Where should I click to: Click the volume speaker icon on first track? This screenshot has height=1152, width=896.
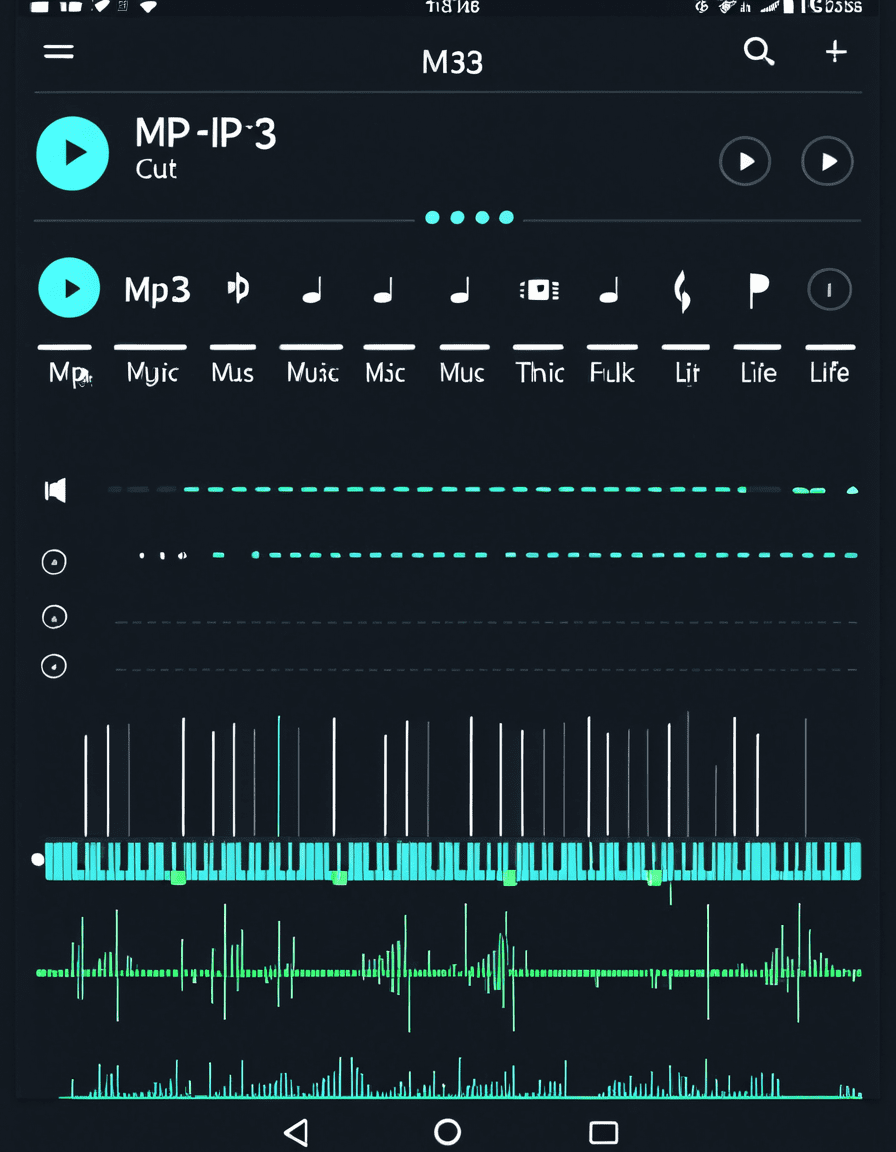(x=56, y=490)
